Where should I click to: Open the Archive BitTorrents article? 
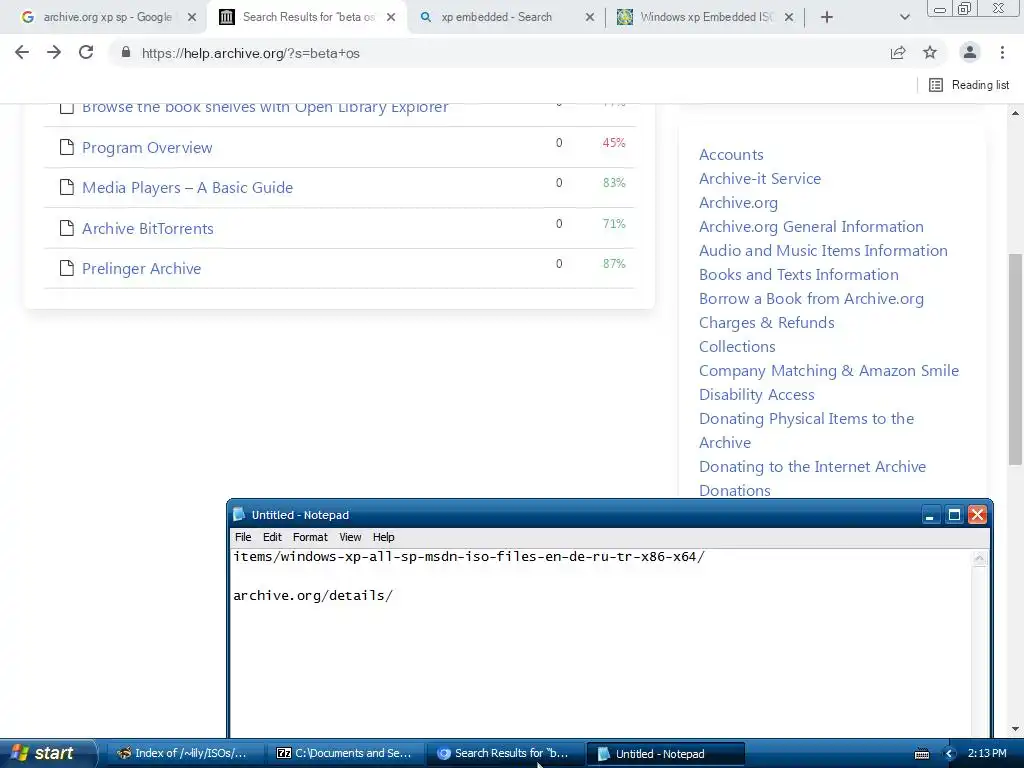148,228
